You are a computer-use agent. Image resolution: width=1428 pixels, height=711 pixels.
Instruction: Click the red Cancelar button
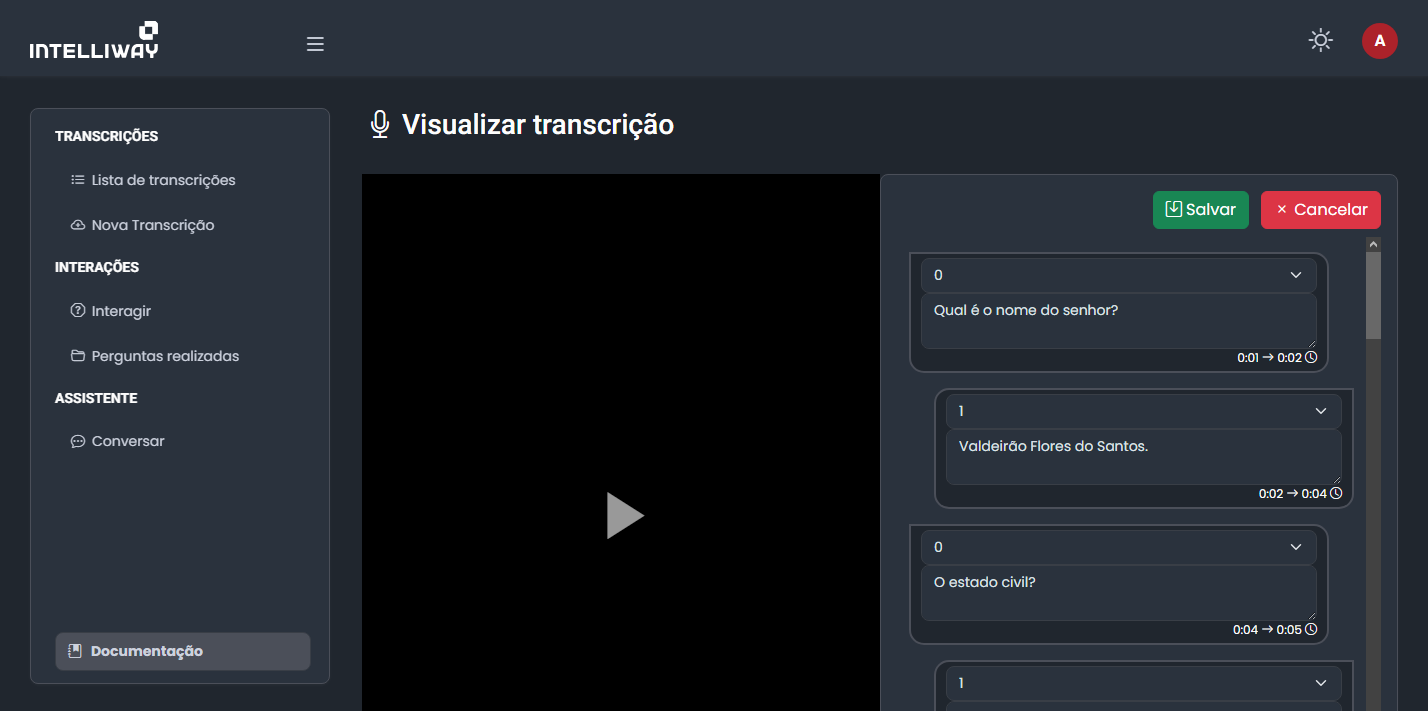pos(1320,210)
